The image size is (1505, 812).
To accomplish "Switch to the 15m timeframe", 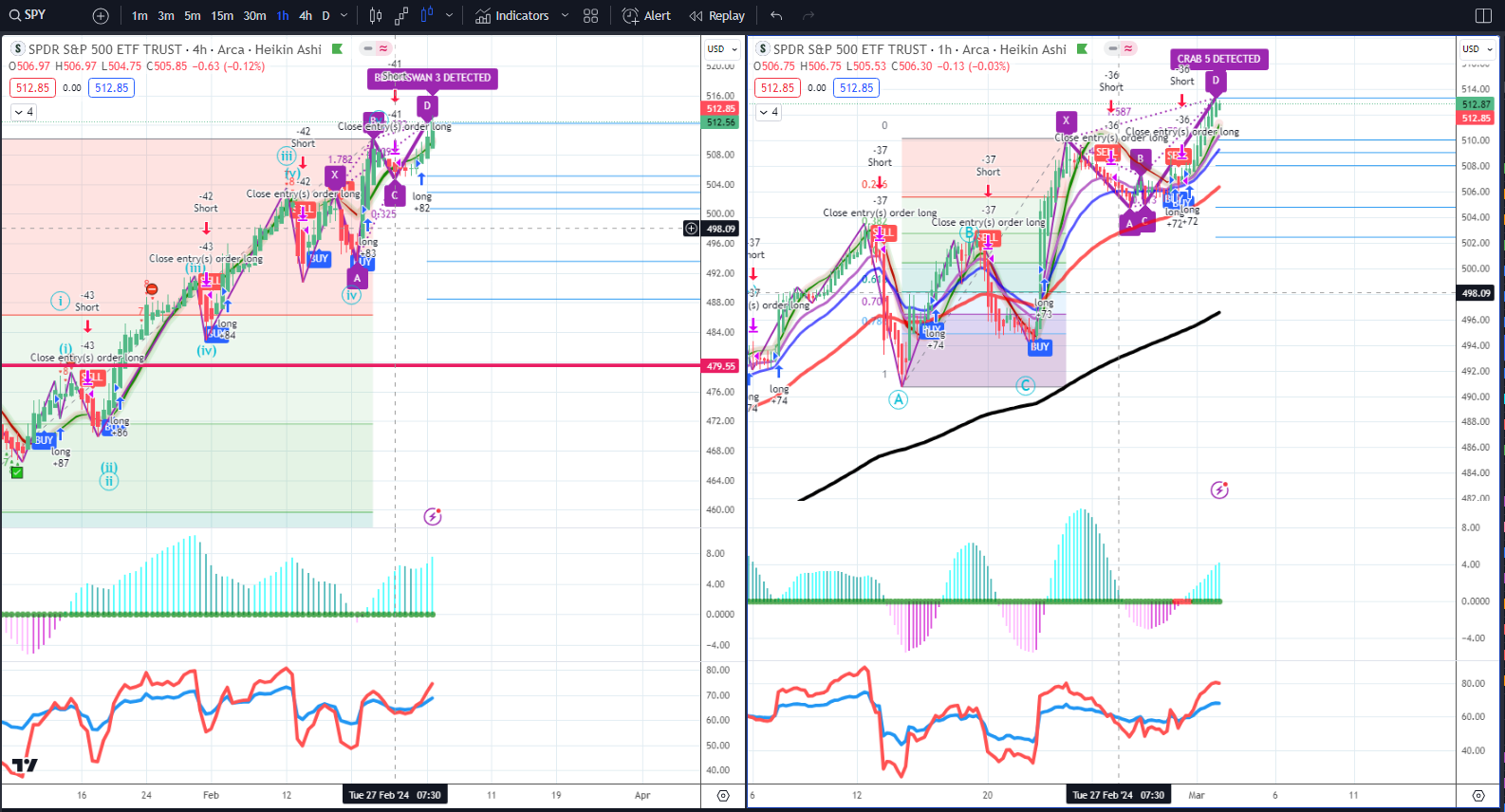I will coord(222,16).
